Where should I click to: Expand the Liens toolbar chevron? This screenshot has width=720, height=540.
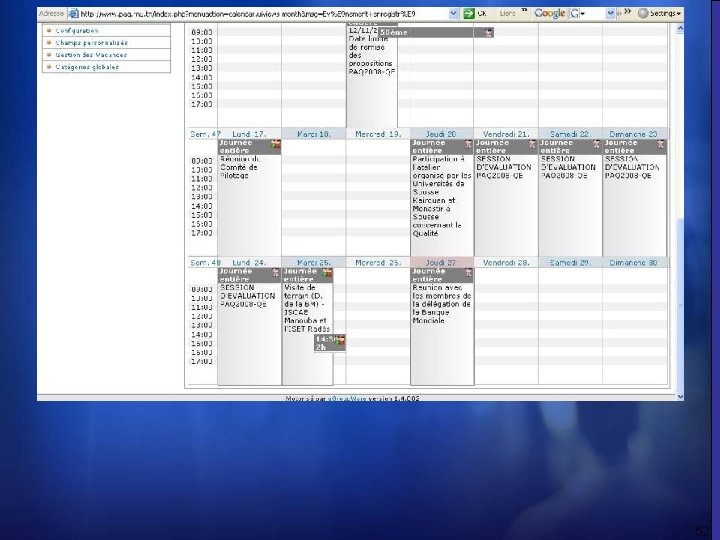click(524, 11)
